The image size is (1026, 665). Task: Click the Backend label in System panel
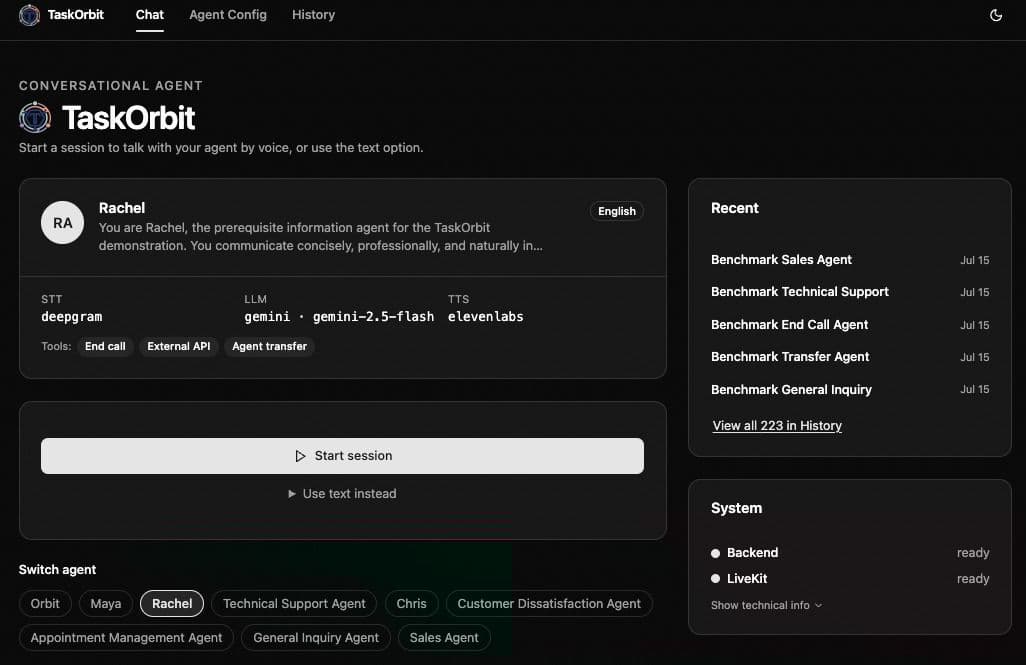pyautogui.click(x=752, y=553)
